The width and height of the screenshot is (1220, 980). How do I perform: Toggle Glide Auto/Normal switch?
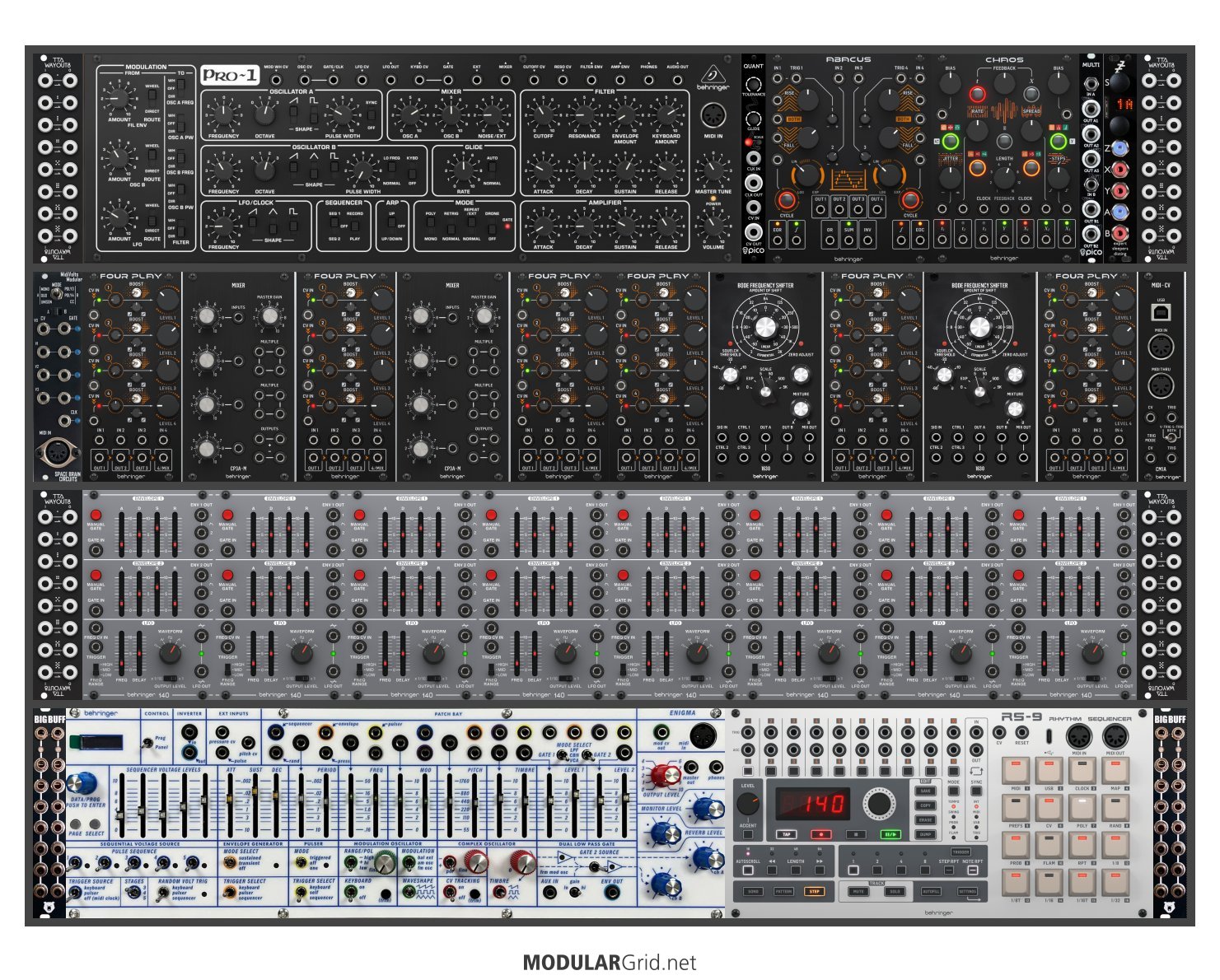pyautogui.click(x=492, y=170)
